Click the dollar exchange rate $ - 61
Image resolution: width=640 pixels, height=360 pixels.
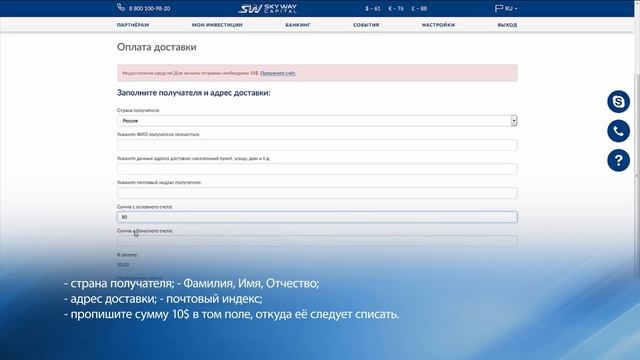pyautogui.click(x=373, y=9)
